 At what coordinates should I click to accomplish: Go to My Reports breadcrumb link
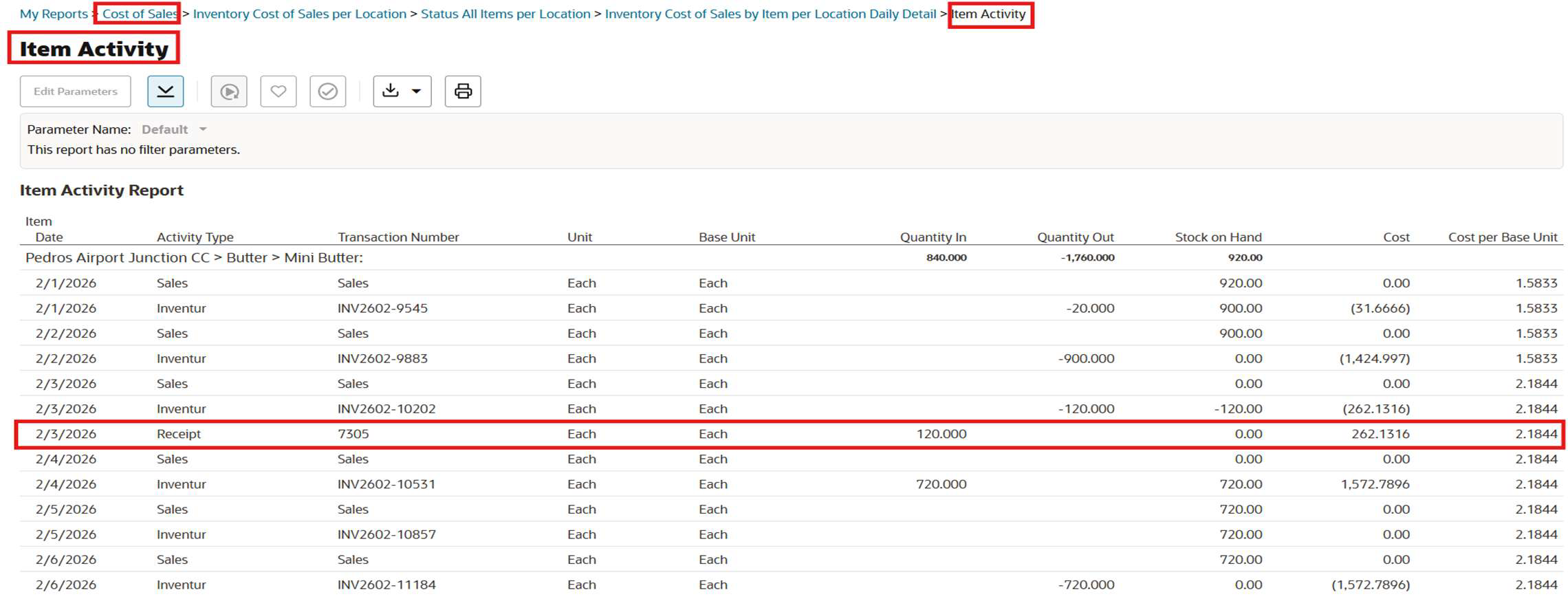tap(54, 14)
